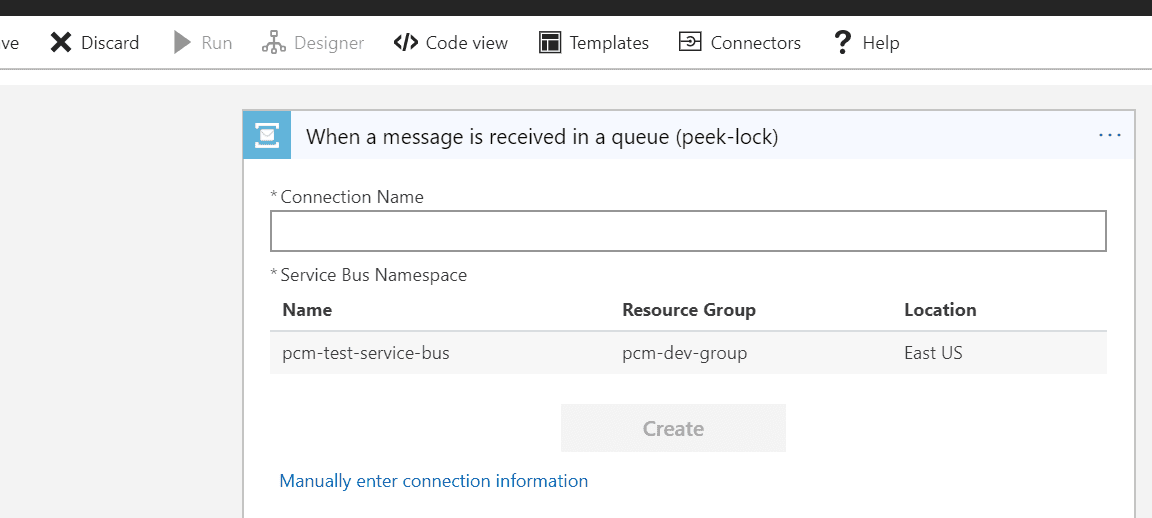
Task: Click the Connection Name field label
Action: (x=352, y=197)
